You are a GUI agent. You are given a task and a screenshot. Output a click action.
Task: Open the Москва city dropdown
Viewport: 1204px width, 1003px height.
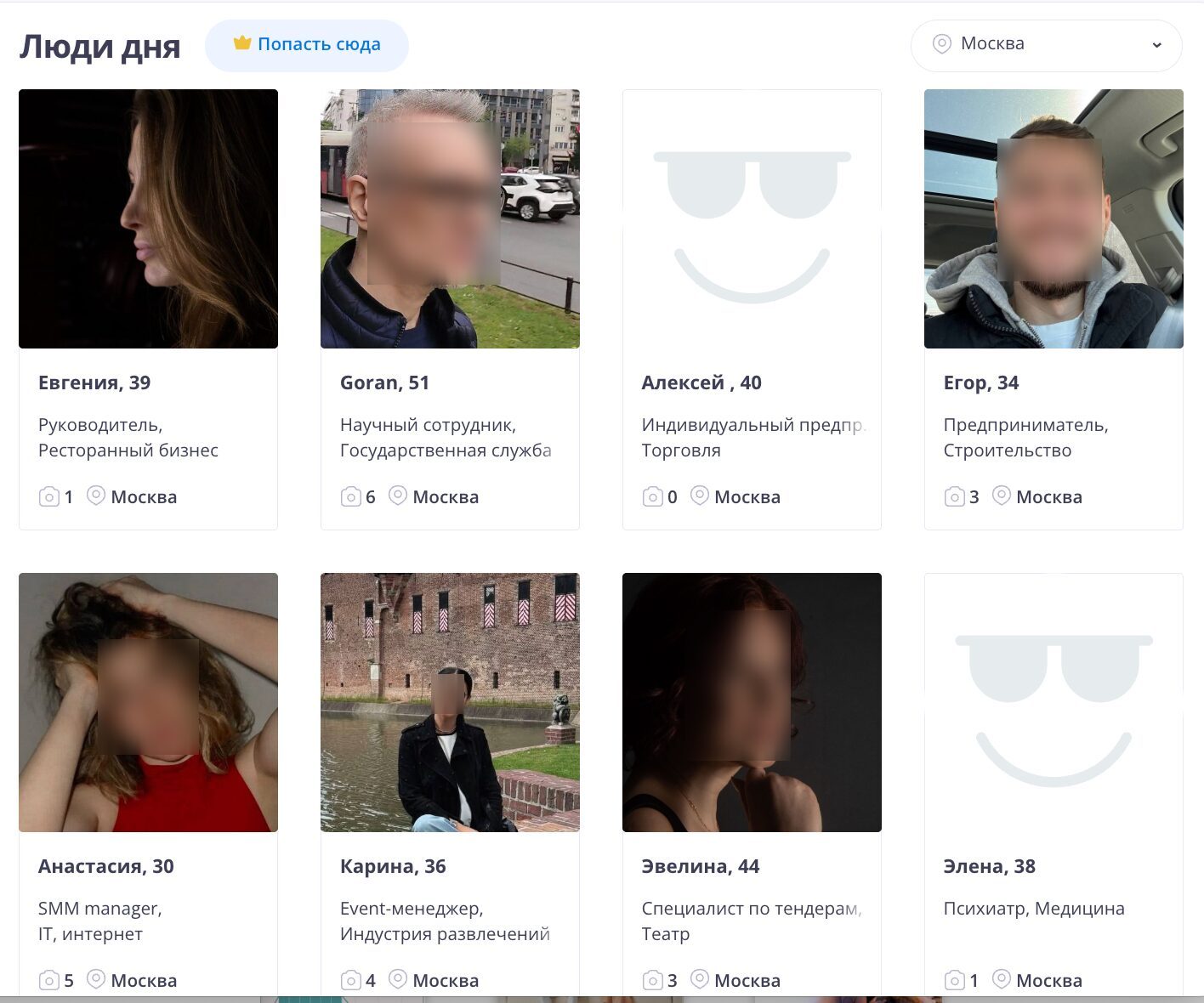tap(1045, 45)
